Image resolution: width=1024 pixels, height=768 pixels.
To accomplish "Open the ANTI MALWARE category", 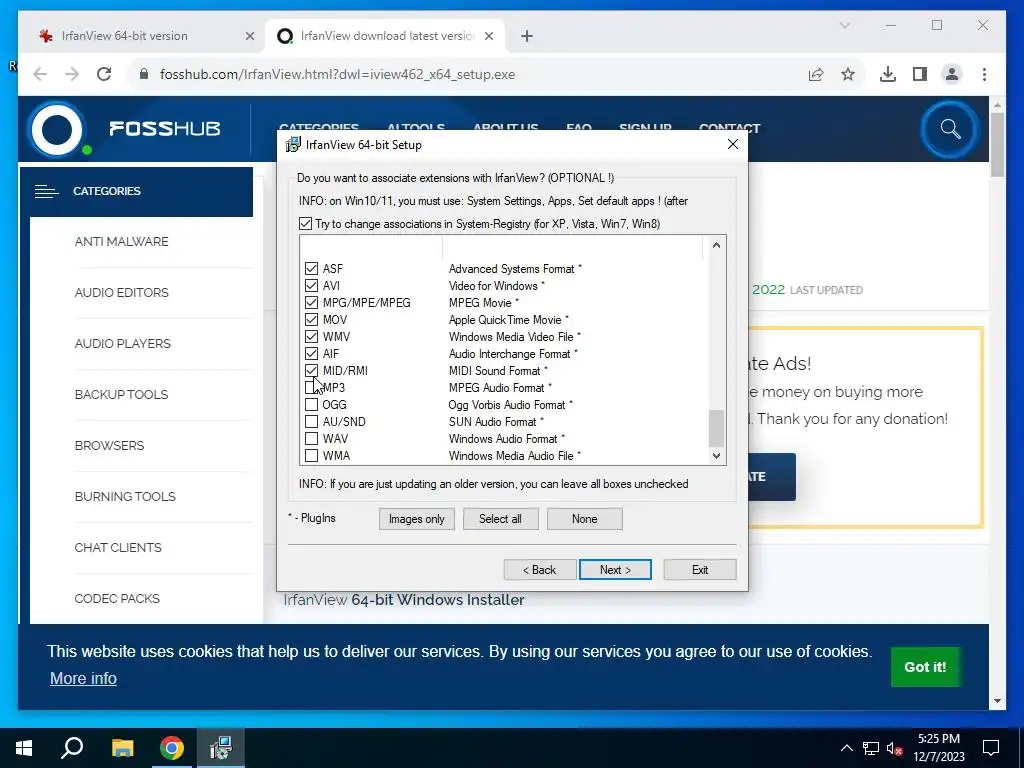I will point(121,242).
